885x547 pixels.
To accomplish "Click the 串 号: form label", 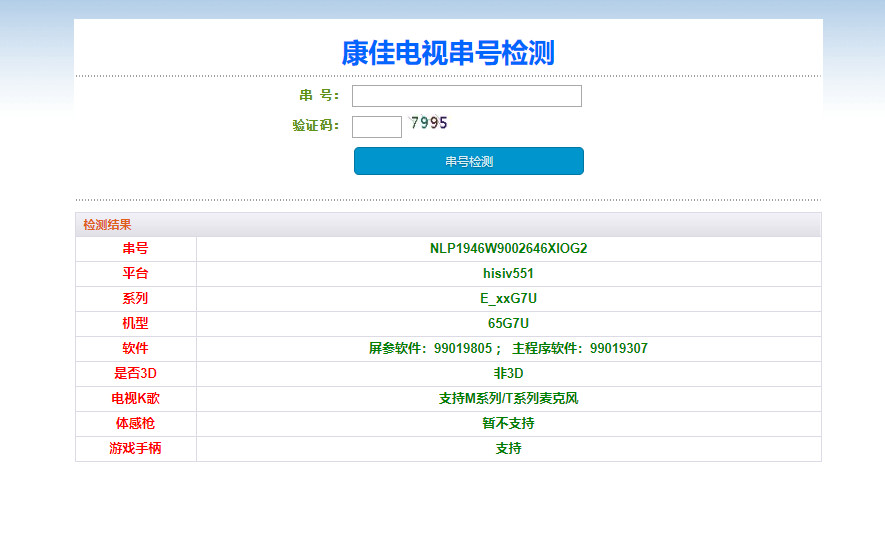I will click(x=319, y=95).
